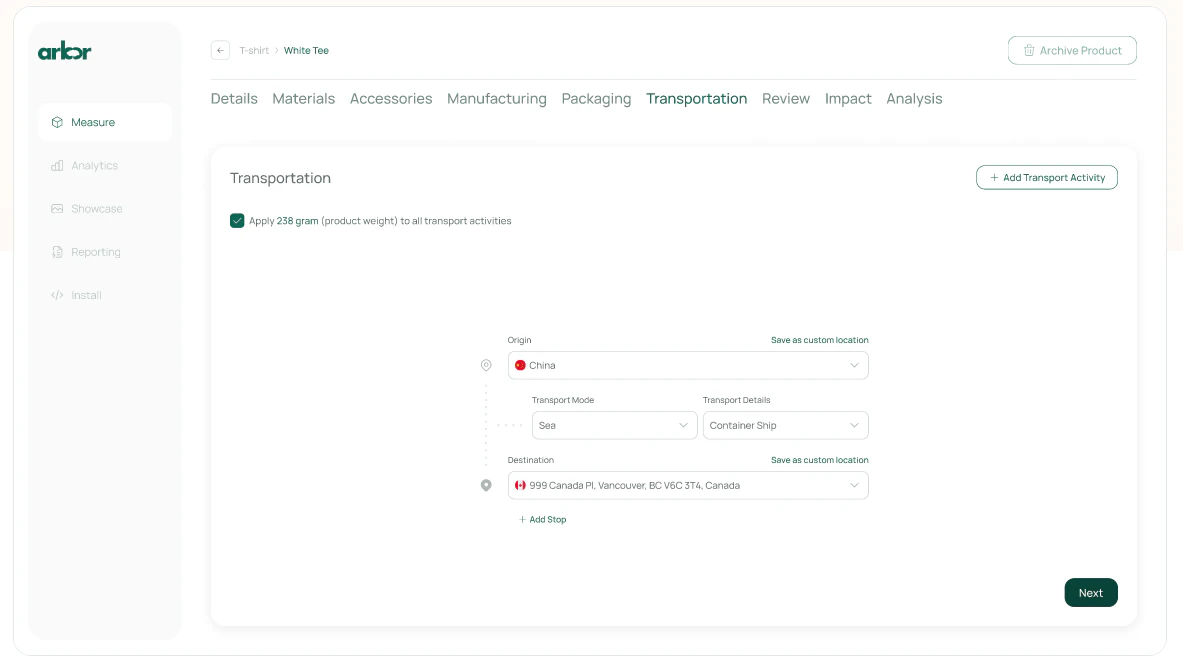Click Add Transport Activity

point(1046,177)
